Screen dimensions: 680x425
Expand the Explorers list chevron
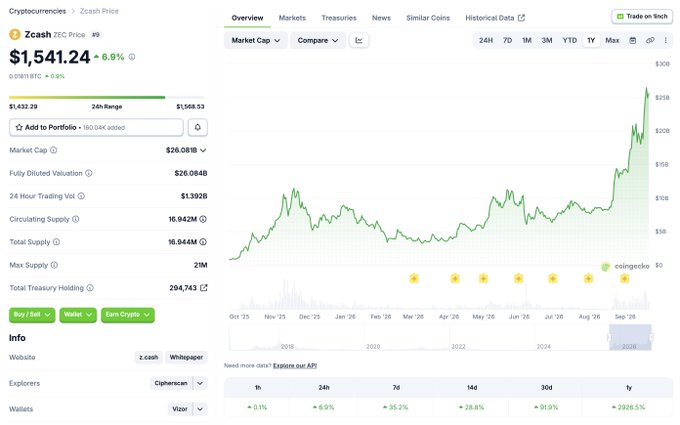tap(200, 383)
